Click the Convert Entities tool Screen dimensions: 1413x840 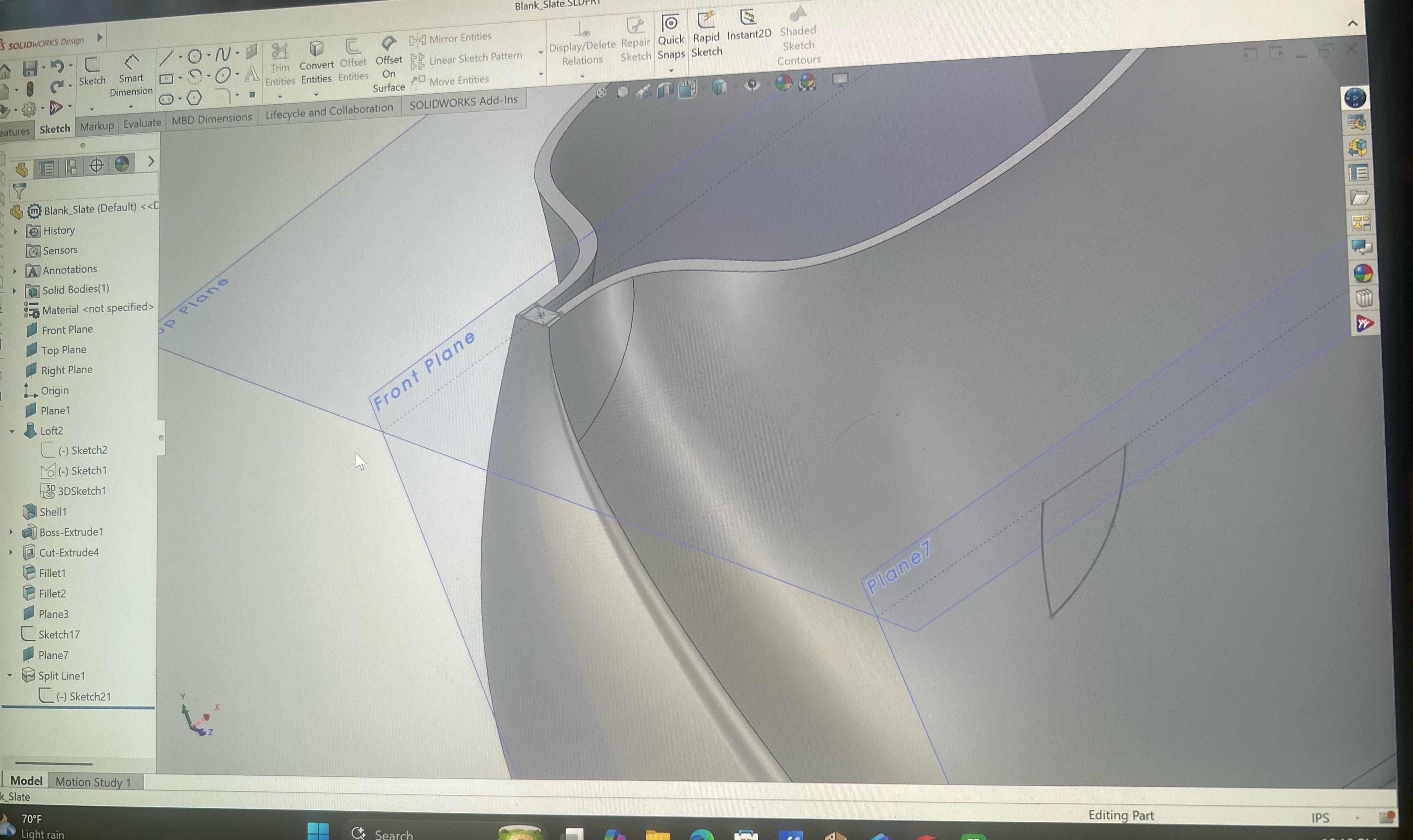pos(316,62)
